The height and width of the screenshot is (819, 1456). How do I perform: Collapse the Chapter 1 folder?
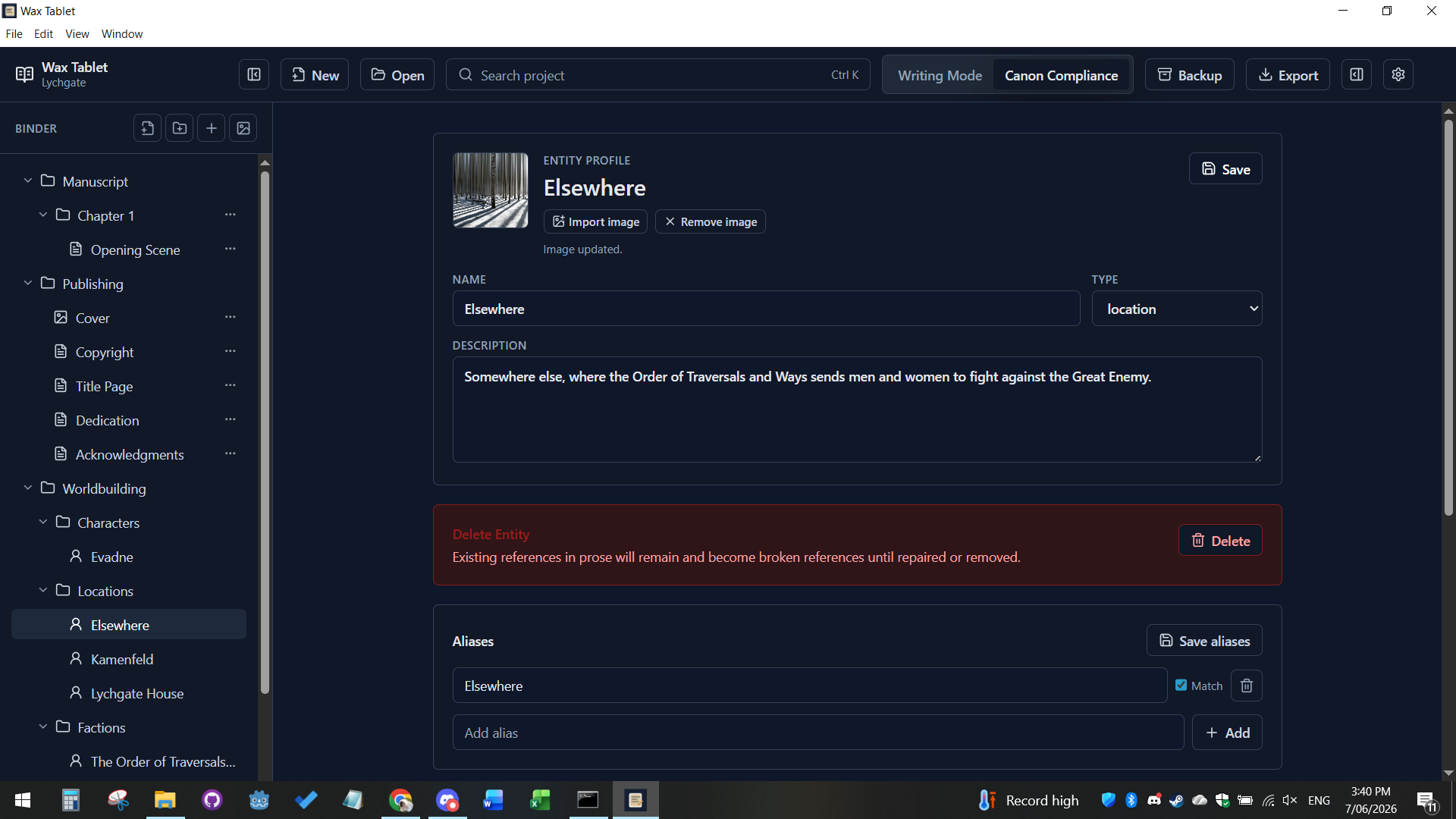tap(43, 215)
